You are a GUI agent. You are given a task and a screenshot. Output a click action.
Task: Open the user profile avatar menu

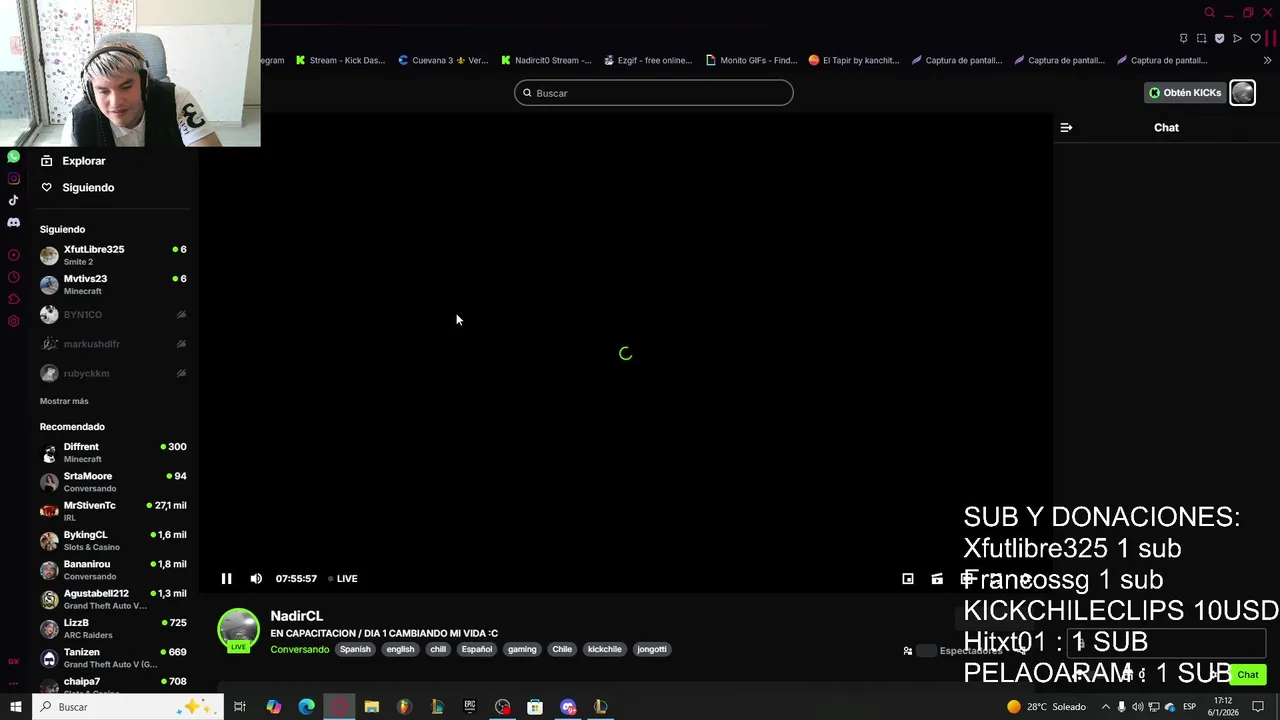pos(1242,93)
